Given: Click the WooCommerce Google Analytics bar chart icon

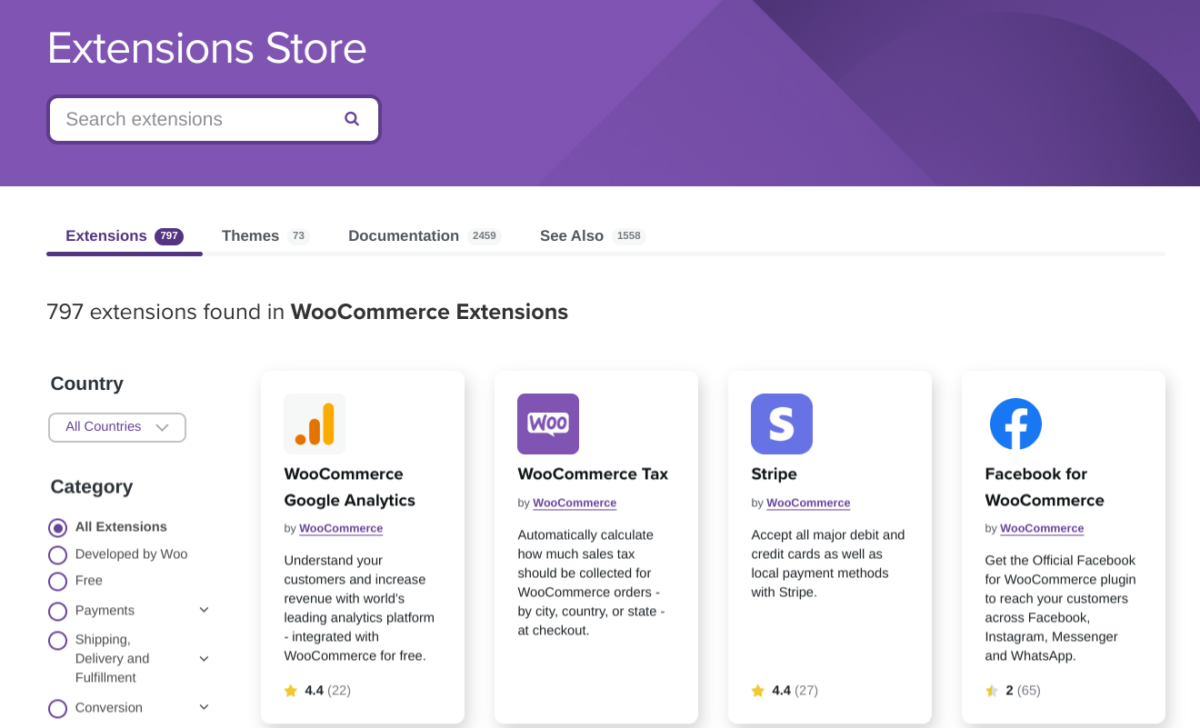Looking at the screenshot, I should [x=314, y=424].
